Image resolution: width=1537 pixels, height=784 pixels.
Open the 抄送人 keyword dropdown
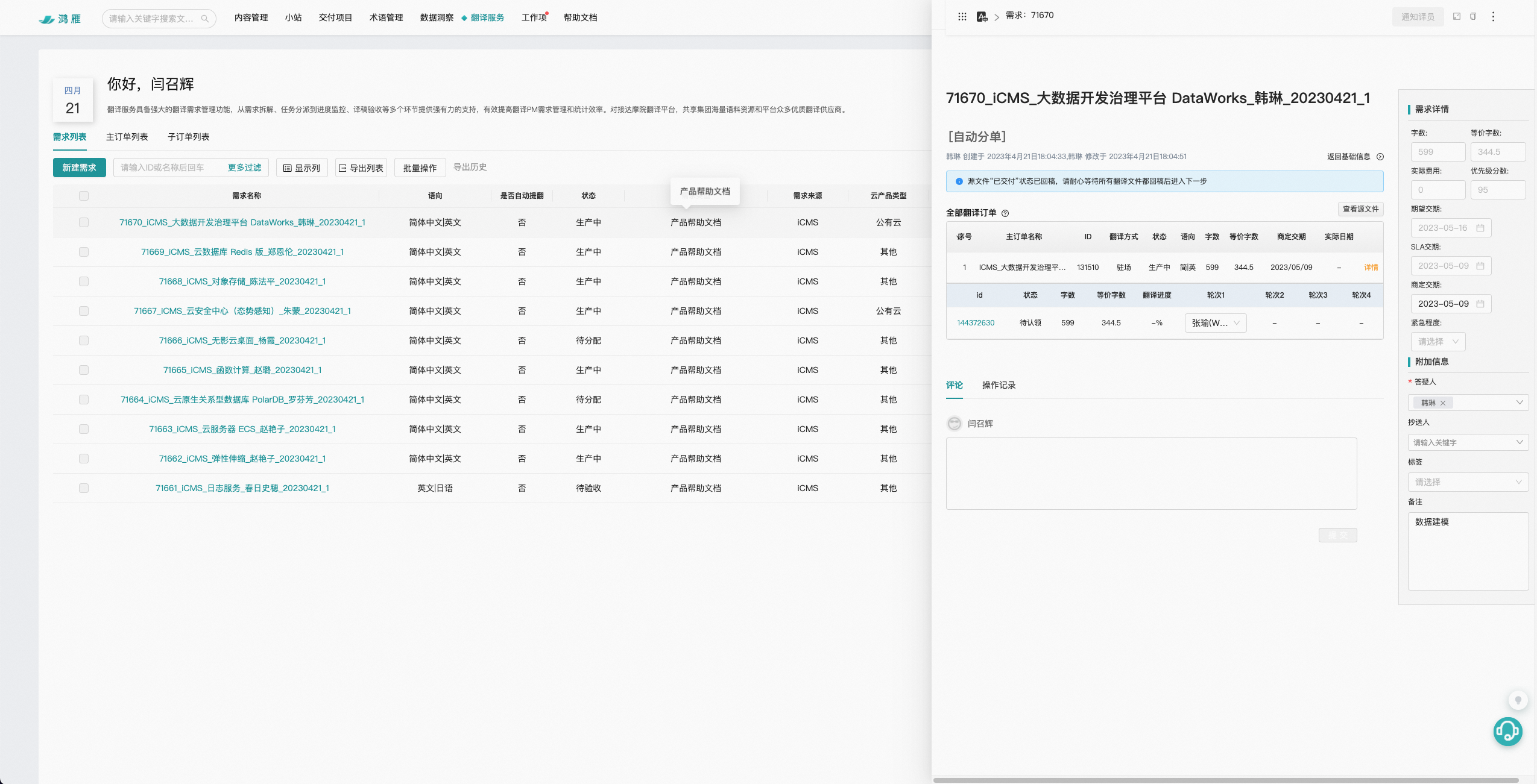click(x=1468, y=442)
